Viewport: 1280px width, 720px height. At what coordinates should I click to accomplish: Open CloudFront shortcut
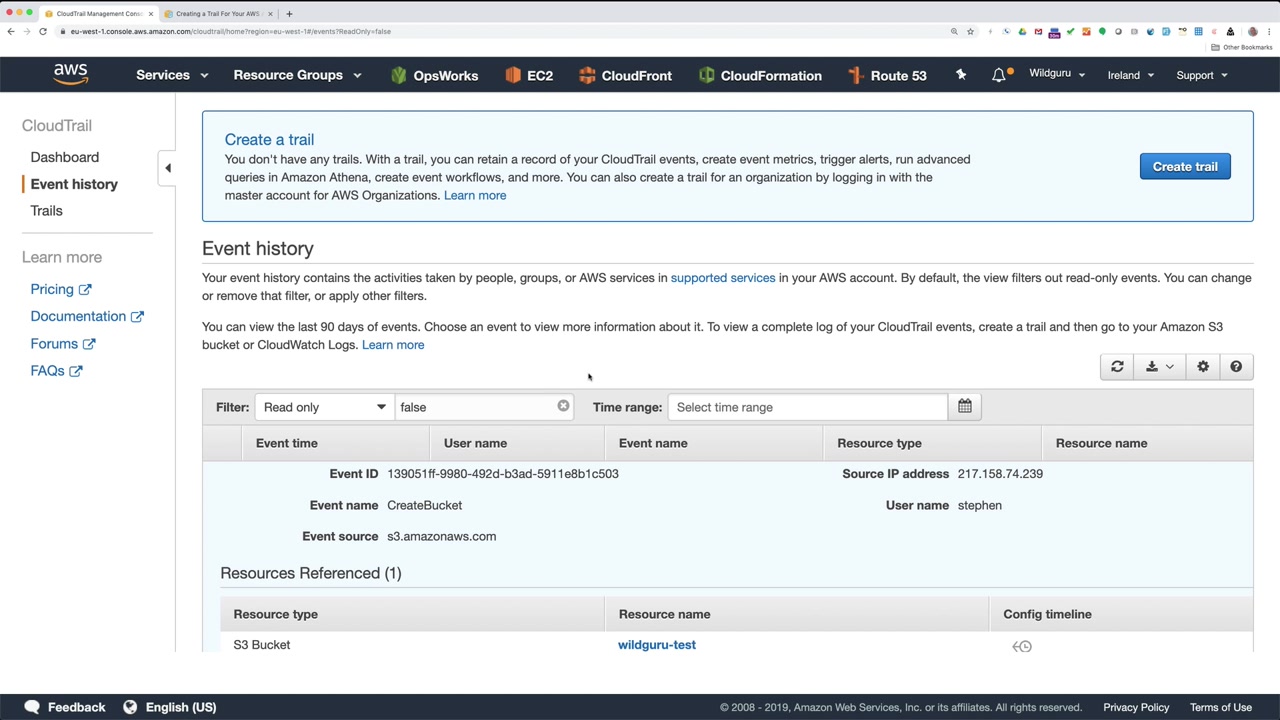[624, 75]
